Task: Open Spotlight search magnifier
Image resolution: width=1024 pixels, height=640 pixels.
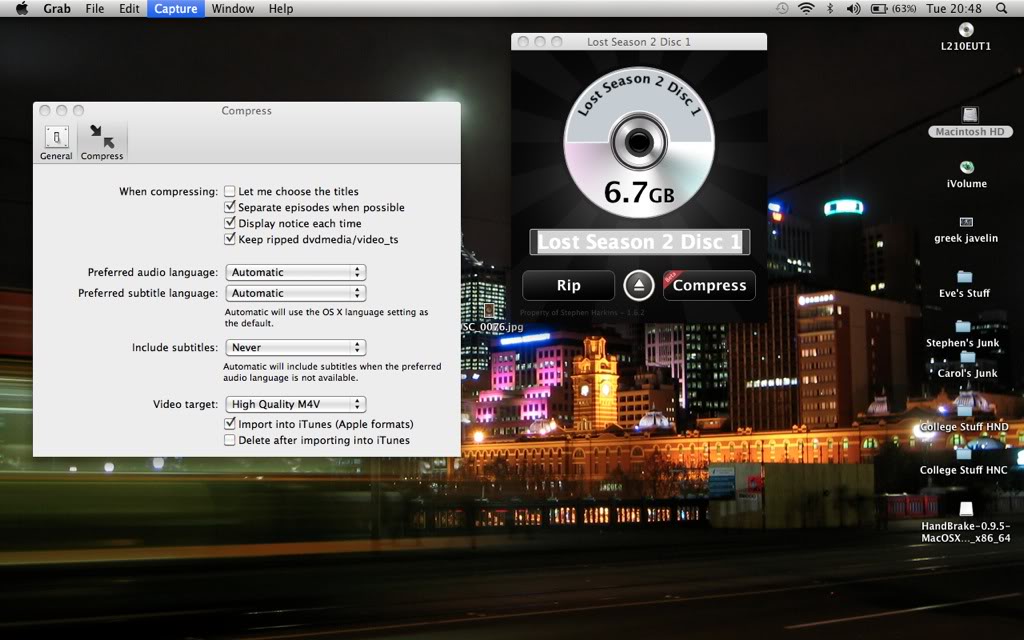Action: coord(1001,8)
